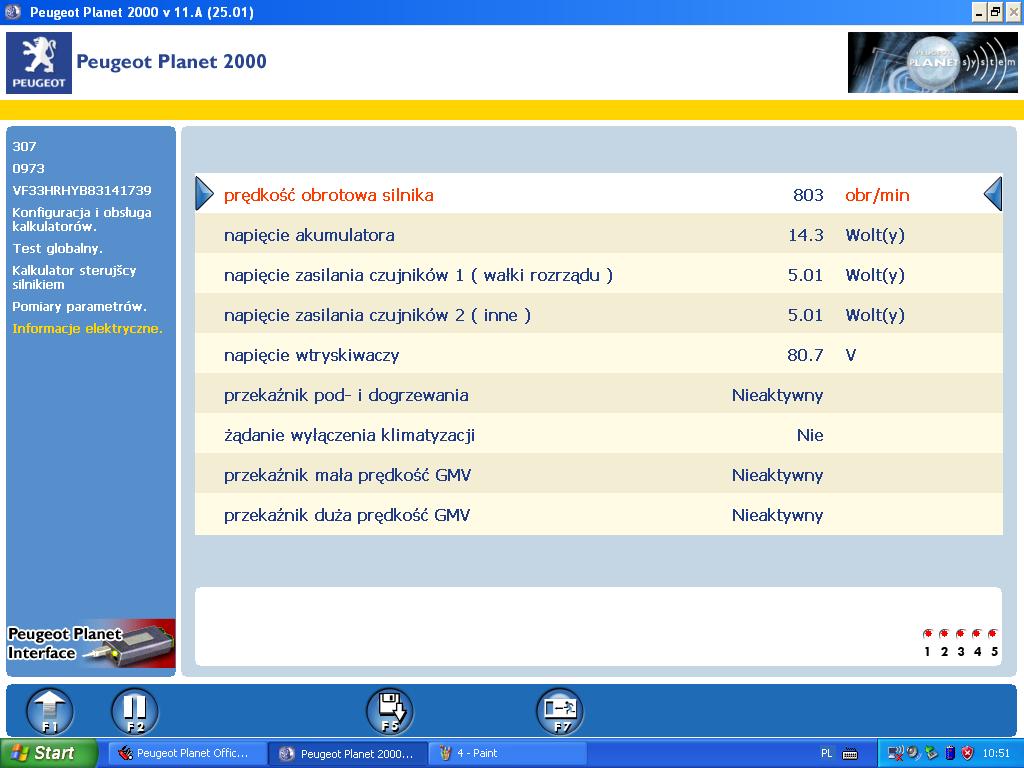
Task: Pause measurements with the F2 icon
Action: (x=135, y=711)
